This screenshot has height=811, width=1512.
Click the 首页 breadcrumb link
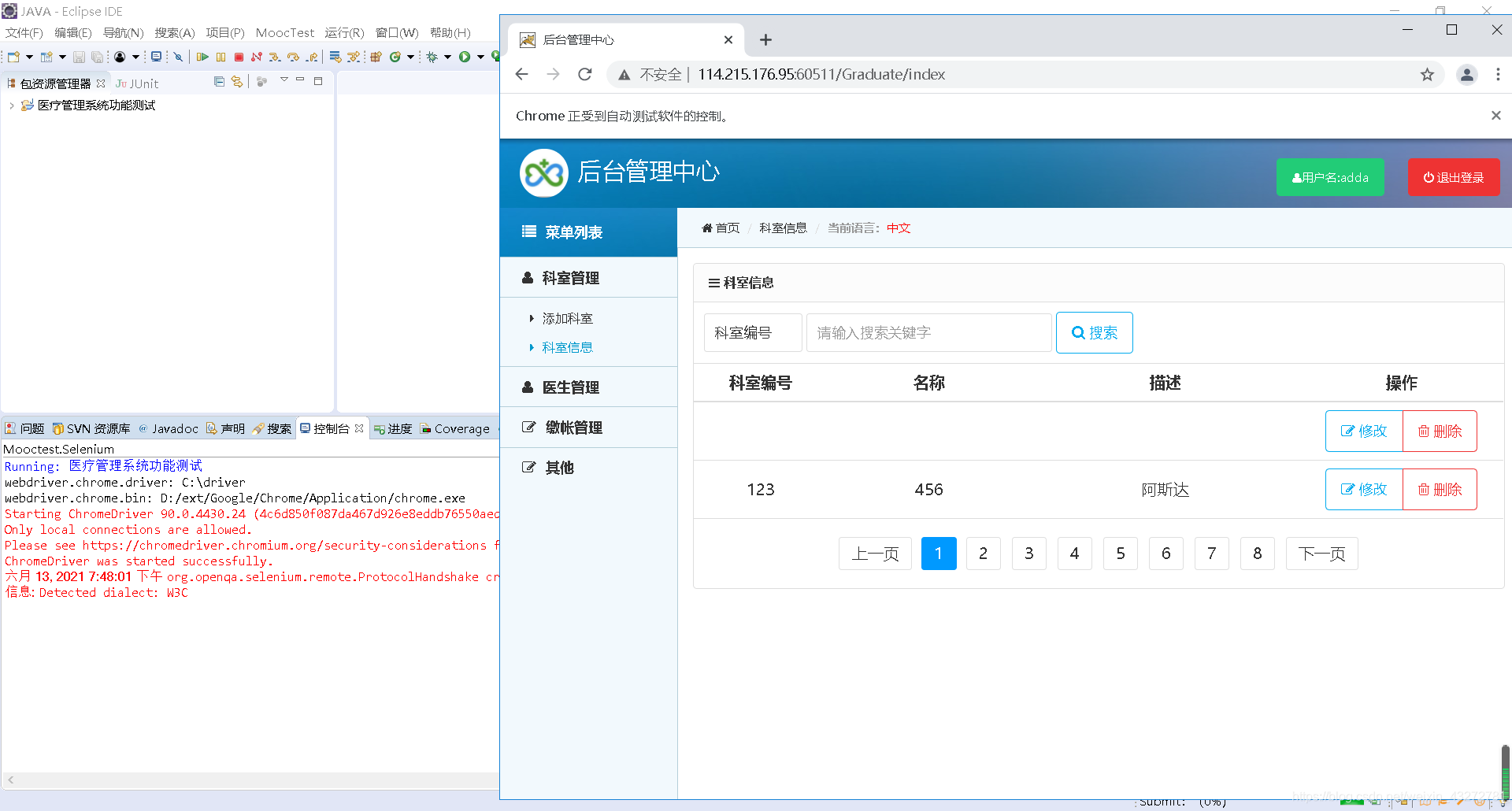721,228
